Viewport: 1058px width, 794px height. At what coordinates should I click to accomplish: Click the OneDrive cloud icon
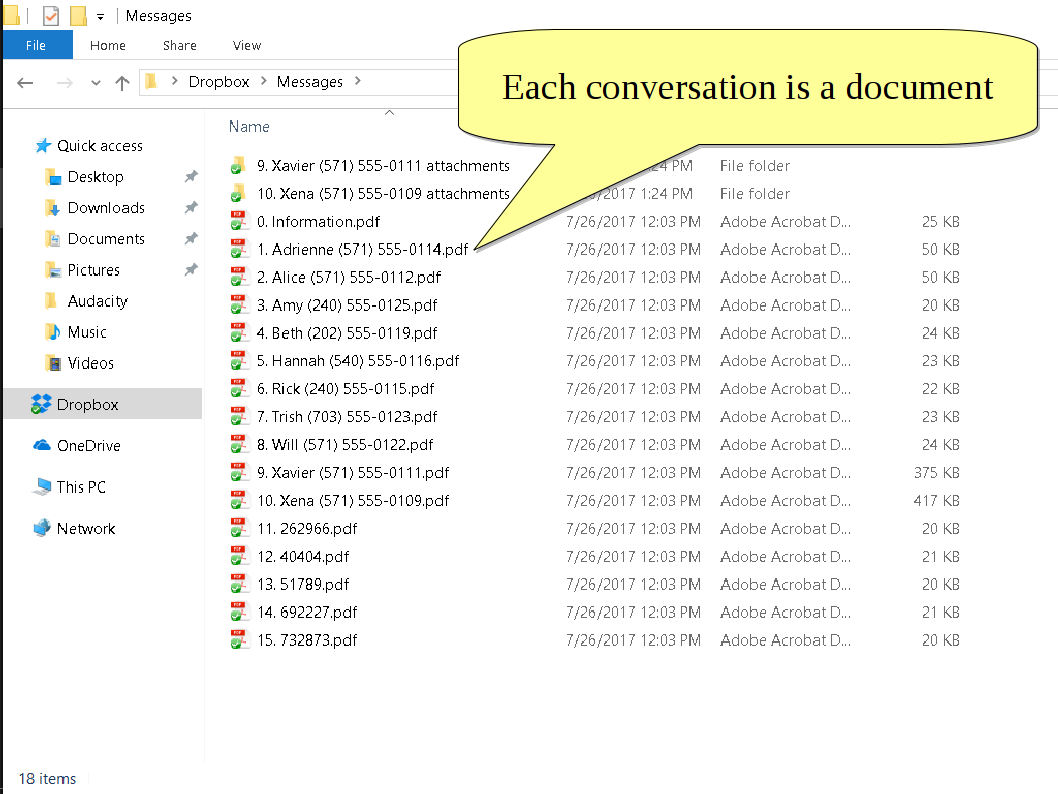click(x=41, y=445)
